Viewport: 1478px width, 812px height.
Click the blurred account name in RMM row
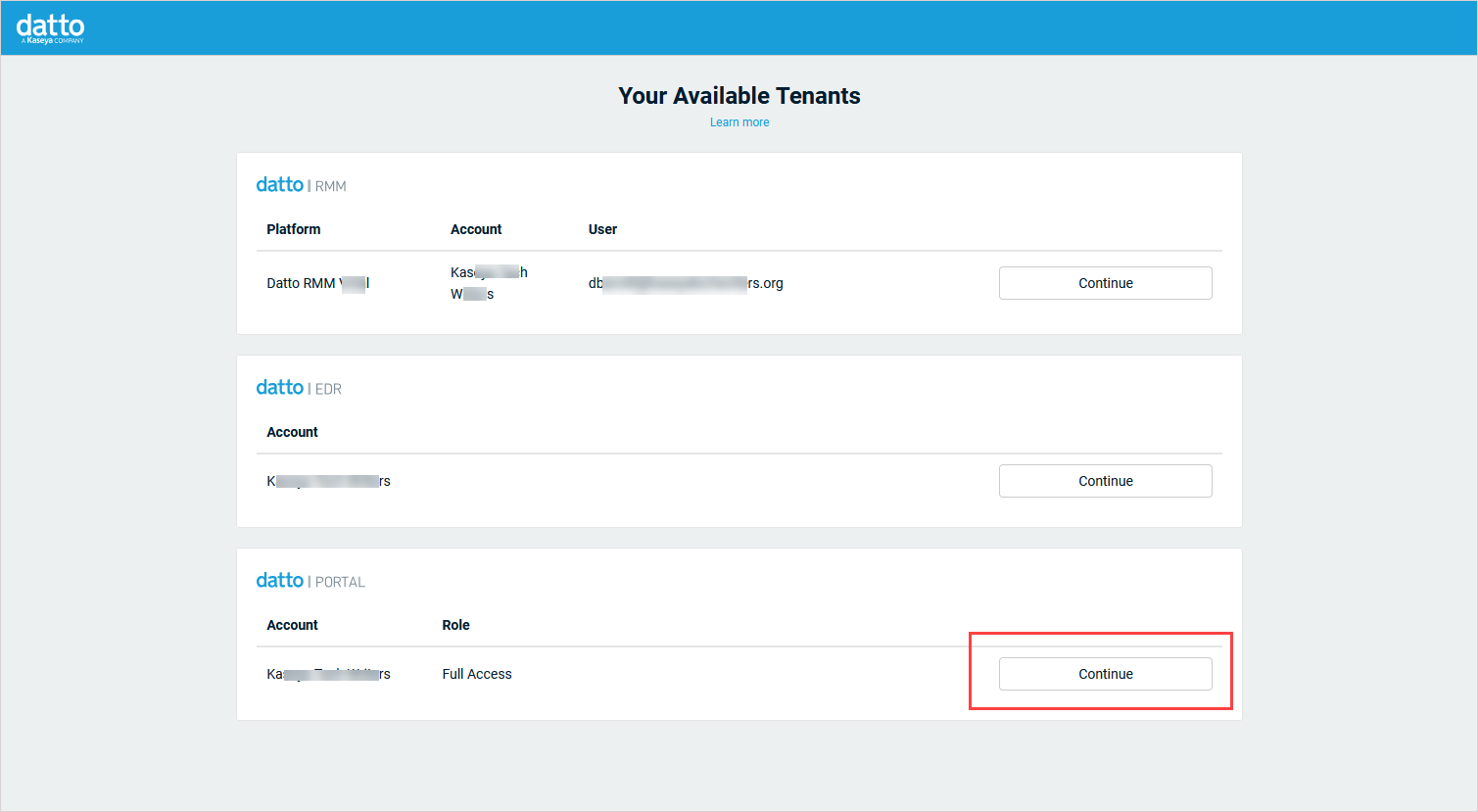(489, 283)
